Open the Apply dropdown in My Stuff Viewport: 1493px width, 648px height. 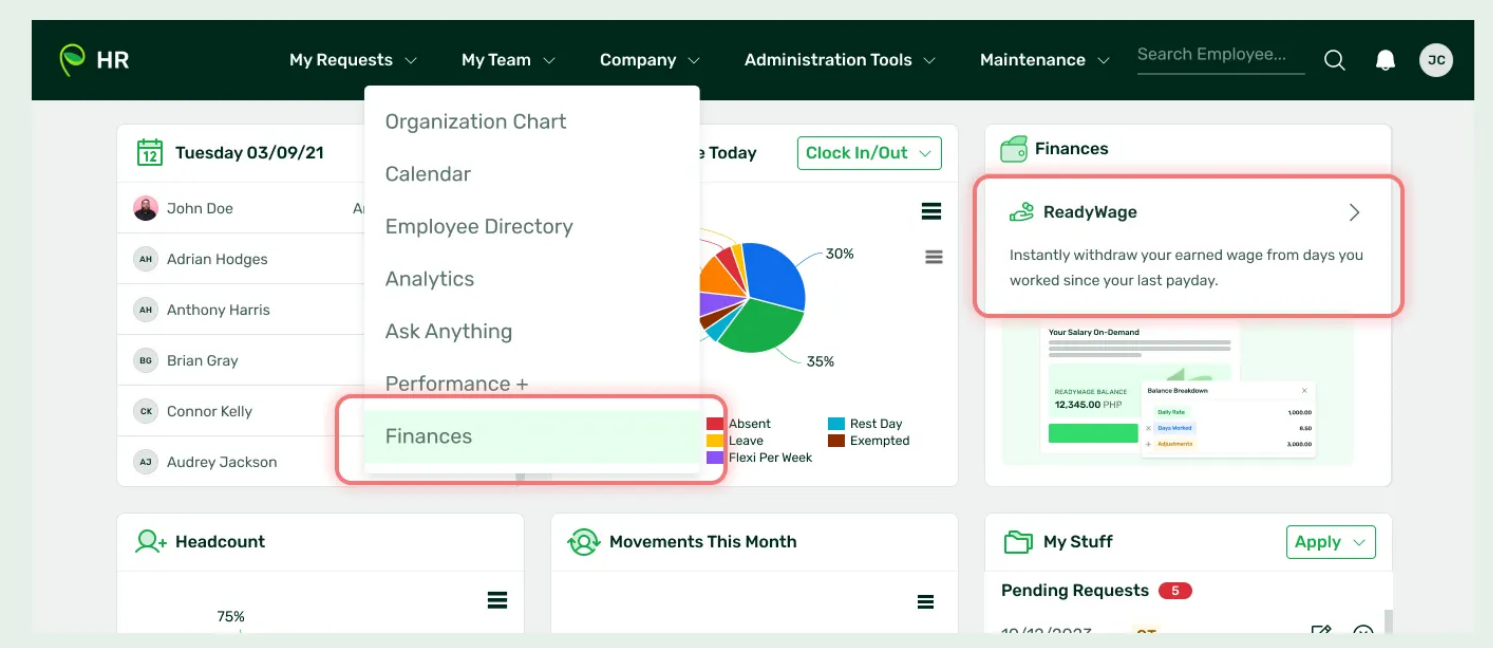pyautogui.click(x=1330, y=542)
